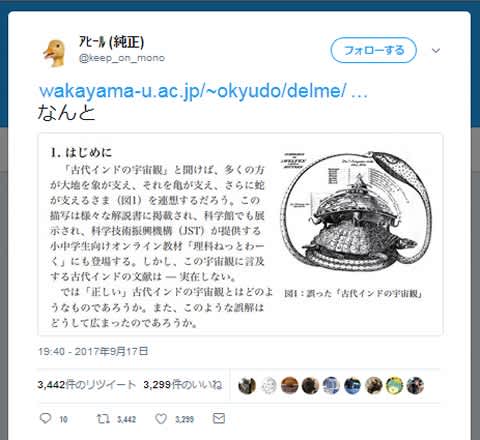The width and height of the screenshot is (480, 440).
Task: Click the フォローする follow button
Action: pyautogui.click(x=374, y=50)
